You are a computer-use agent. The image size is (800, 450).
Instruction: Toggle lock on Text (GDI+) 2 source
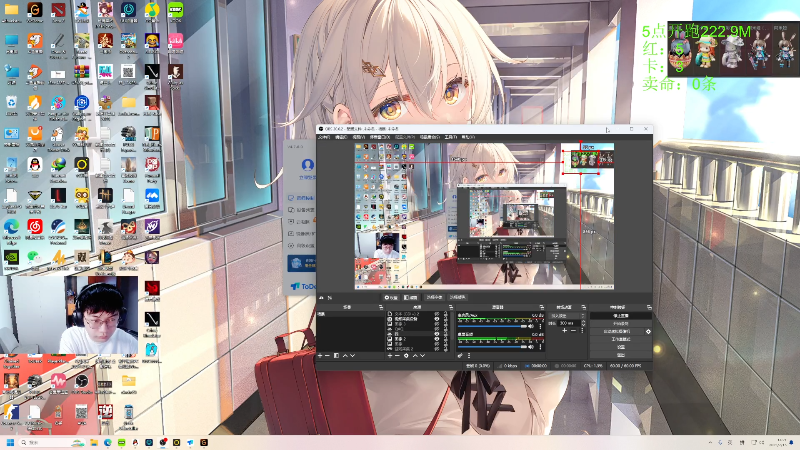coord(446,314)
